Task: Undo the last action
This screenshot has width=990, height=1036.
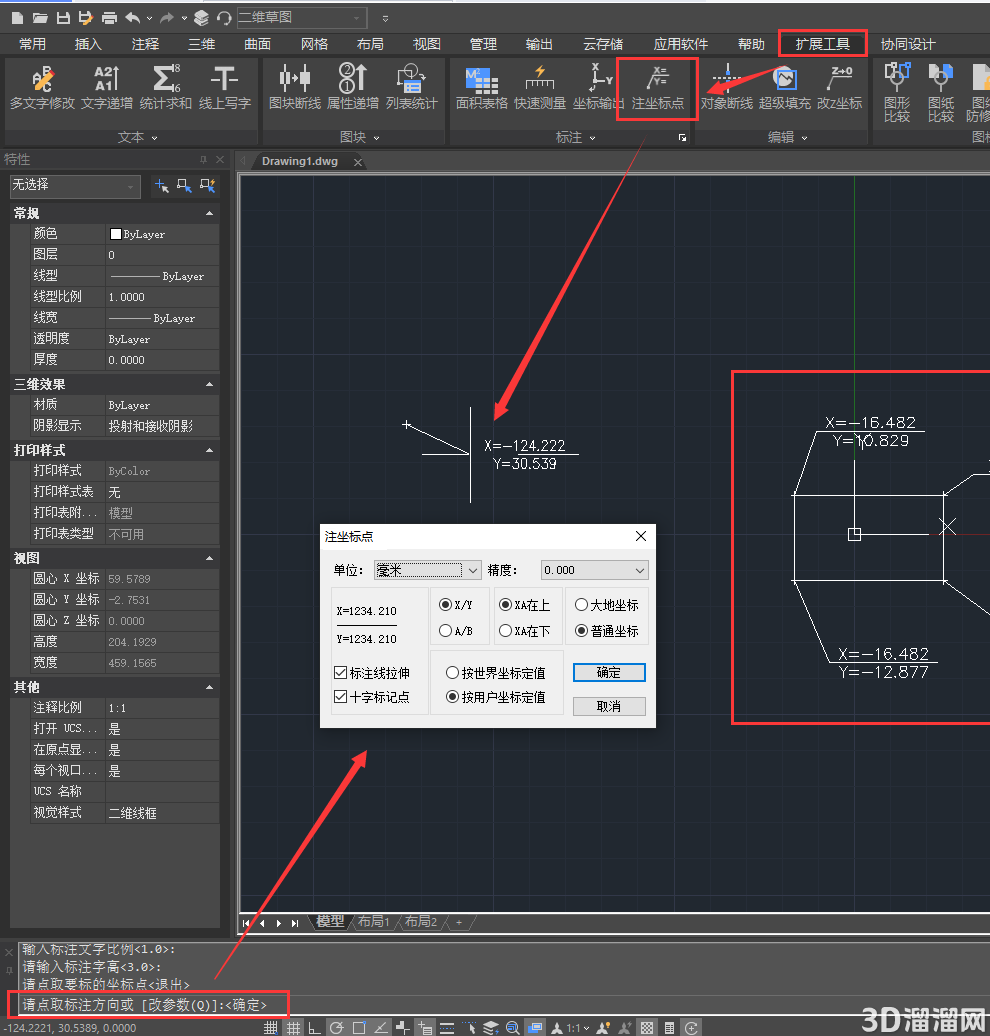Action: pos(133,18)
